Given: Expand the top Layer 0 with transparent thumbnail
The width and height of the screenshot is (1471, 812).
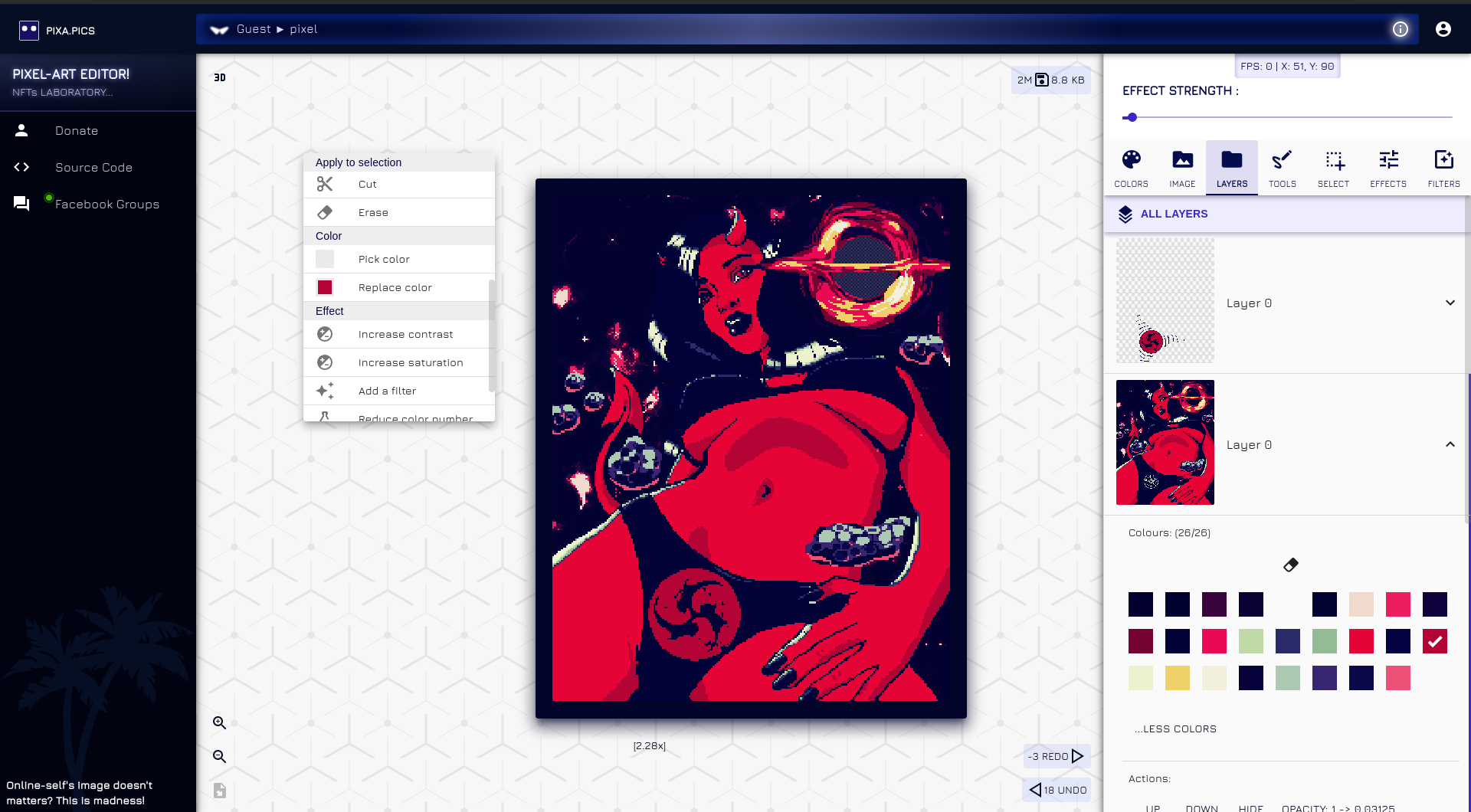Looking at the screenshot, I should point(1450,303).
